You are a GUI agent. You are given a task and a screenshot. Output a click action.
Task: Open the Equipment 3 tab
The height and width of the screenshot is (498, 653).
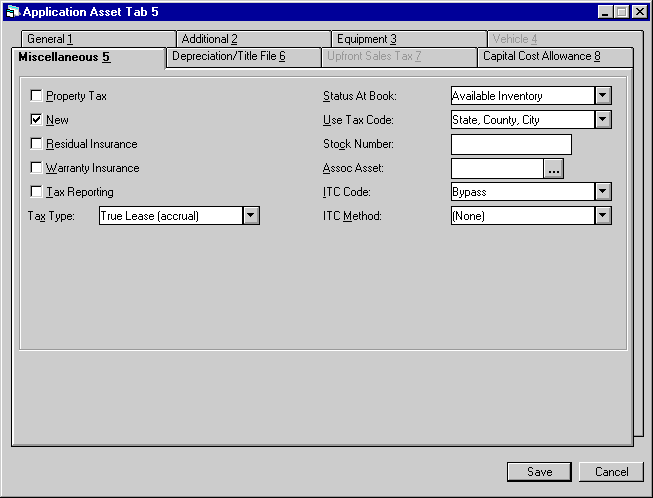coord(409,39)
